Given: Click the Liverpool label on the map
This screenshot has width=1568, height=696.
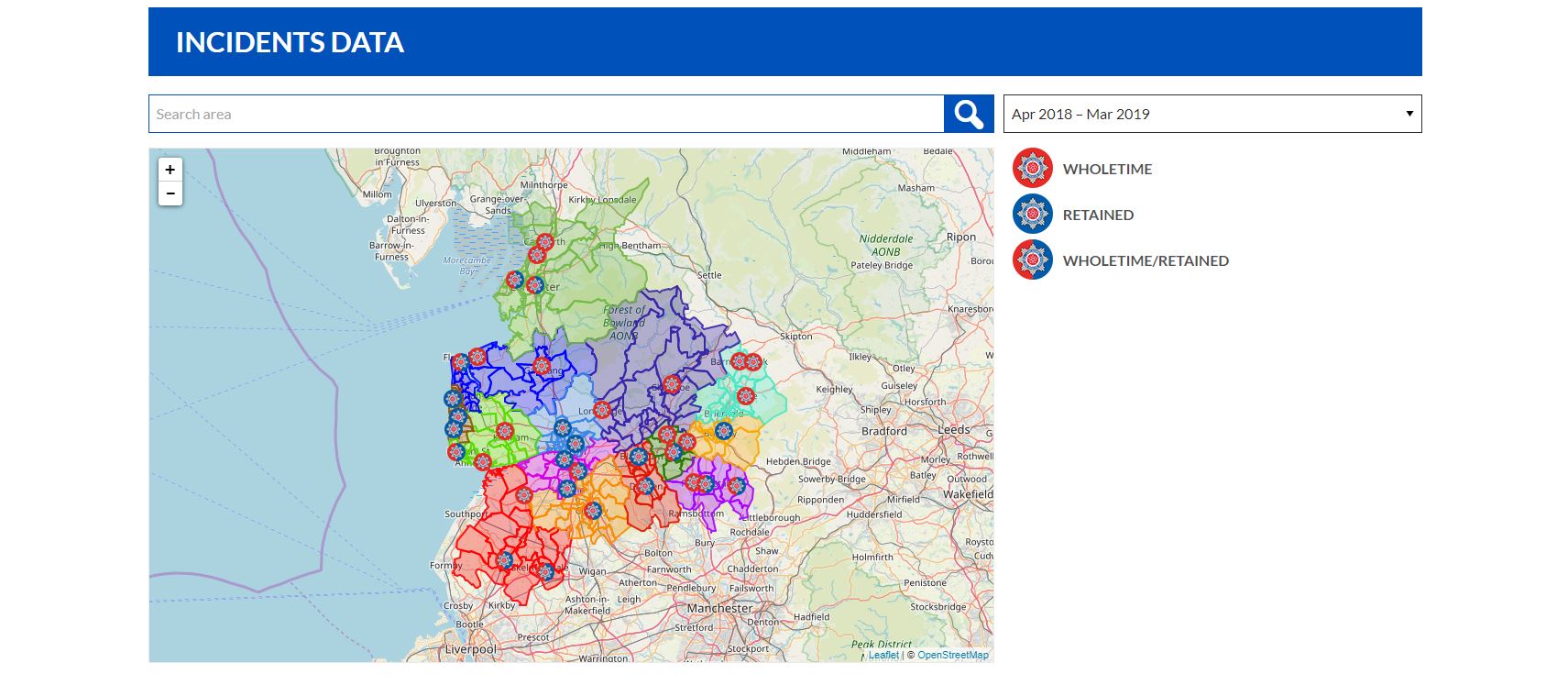Looking at the screenshot, I should (471, 649).
